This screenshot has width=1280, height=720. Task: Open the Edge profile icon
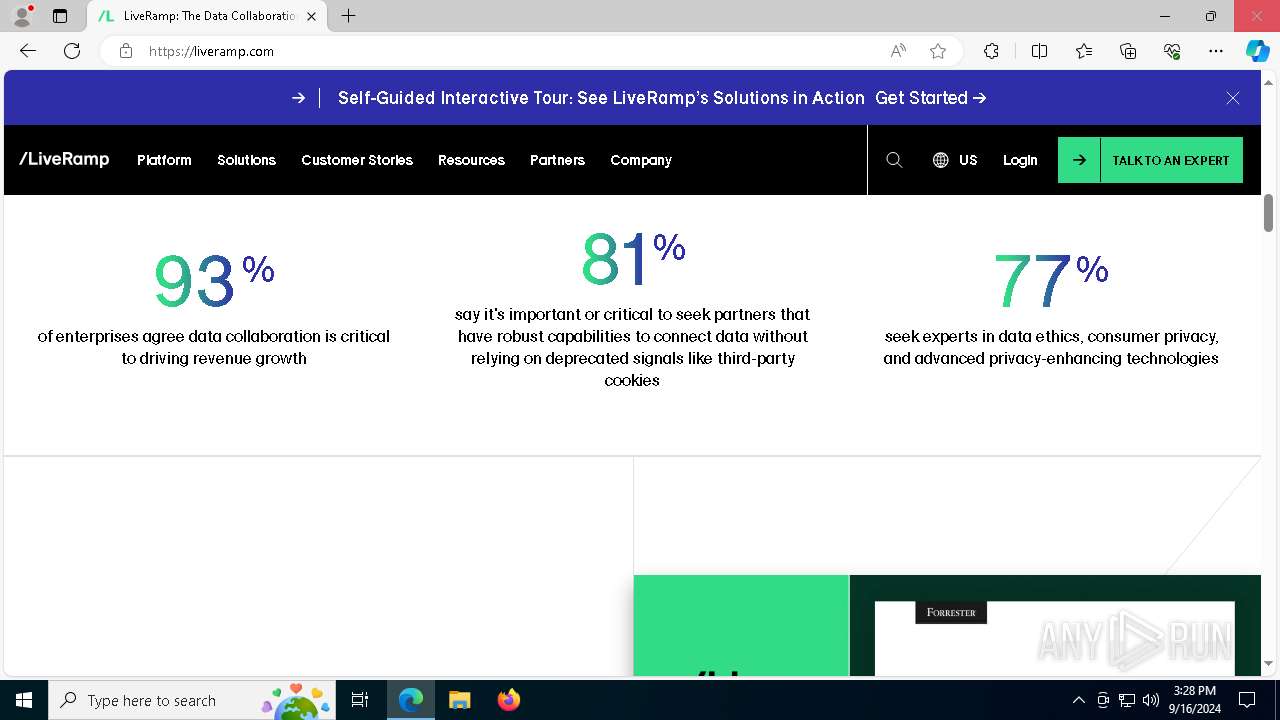pyautogui.click(x=22, y=16)
